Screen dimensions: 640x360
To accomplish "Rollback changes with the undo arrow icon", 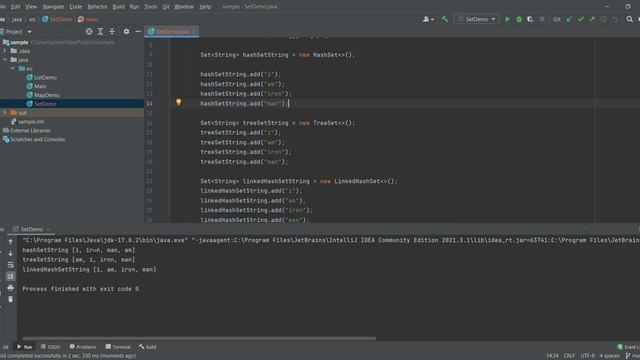I will [x=615, y=19].
